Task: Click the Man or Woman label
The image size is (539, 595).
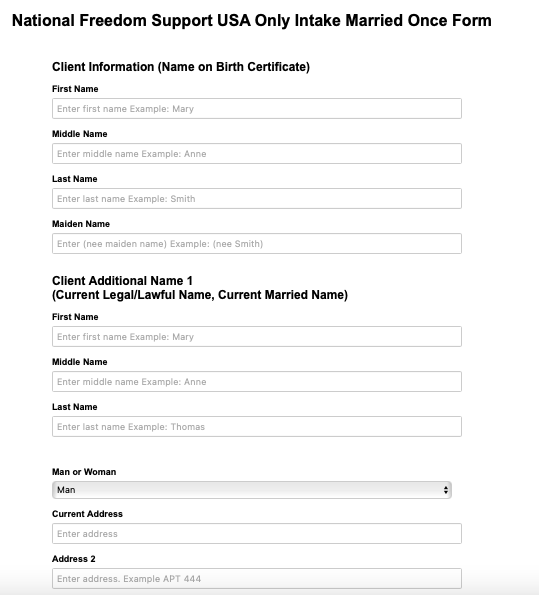Action: pyautogui.click(x=84, y=472)
